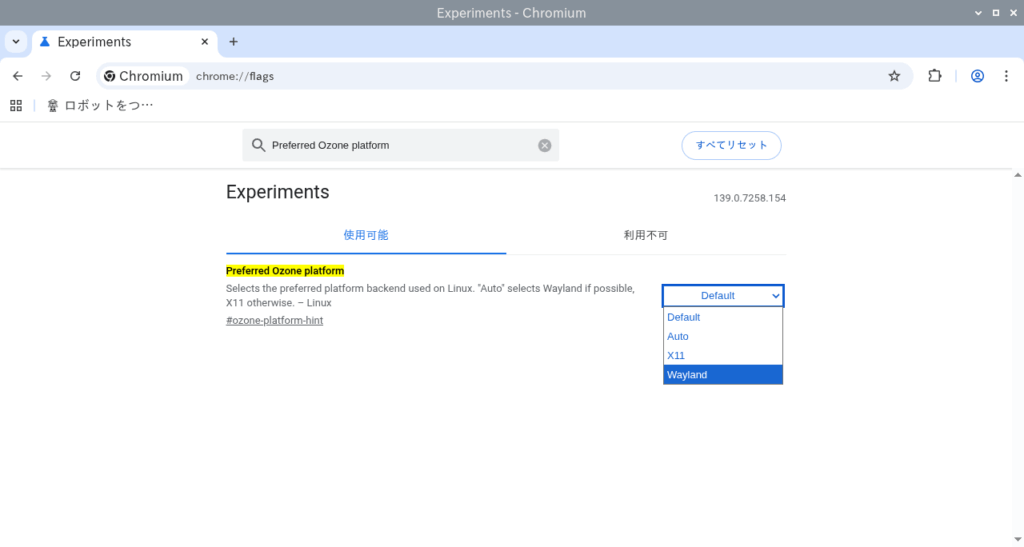Image resolution: width=1024 pixels, height=547 pixels.
Task: Clear the flags search field
Action: click(x=545, y=145)
